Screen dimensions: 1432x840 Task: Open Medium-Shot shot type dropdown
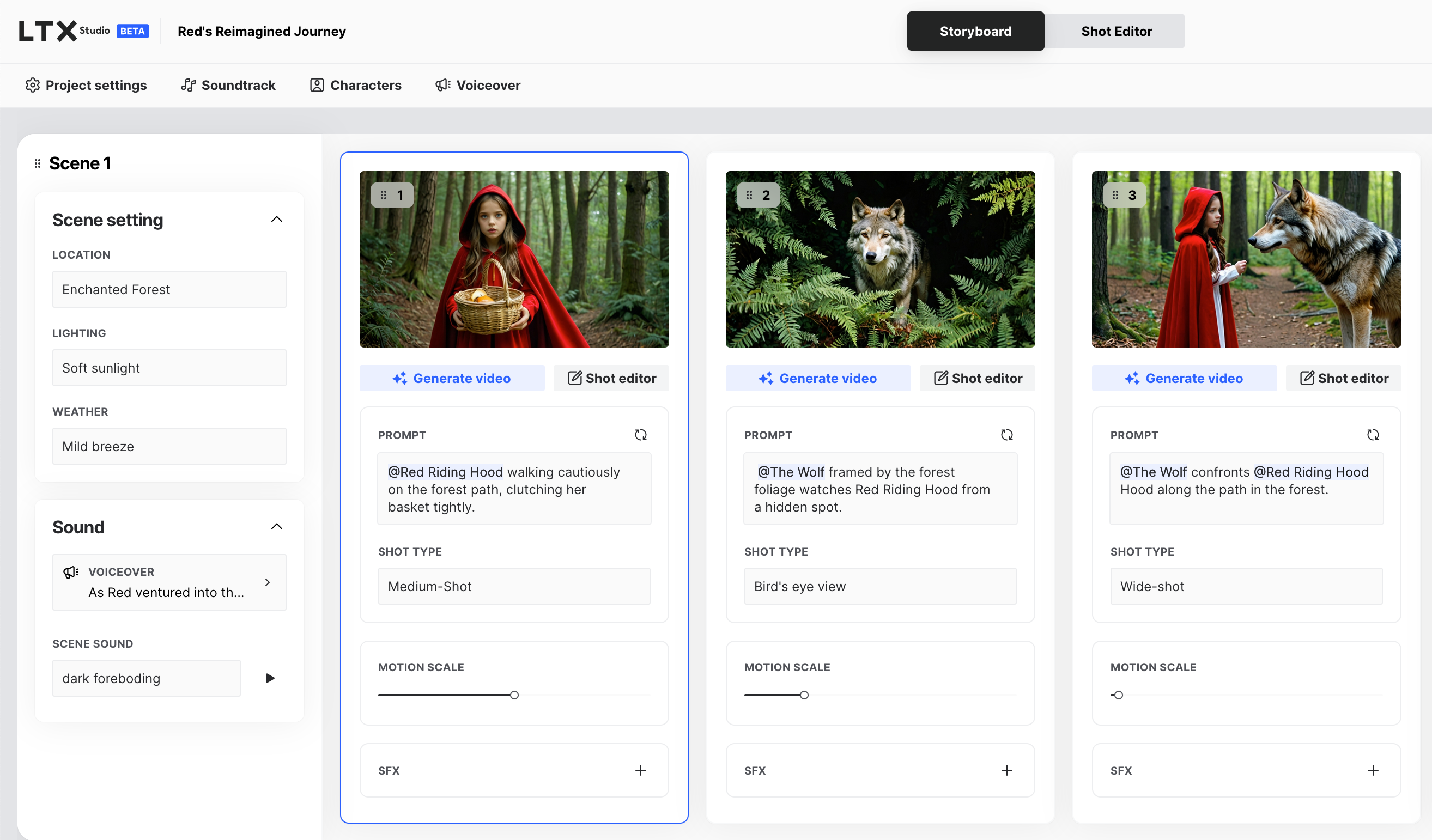coord(514,586)
